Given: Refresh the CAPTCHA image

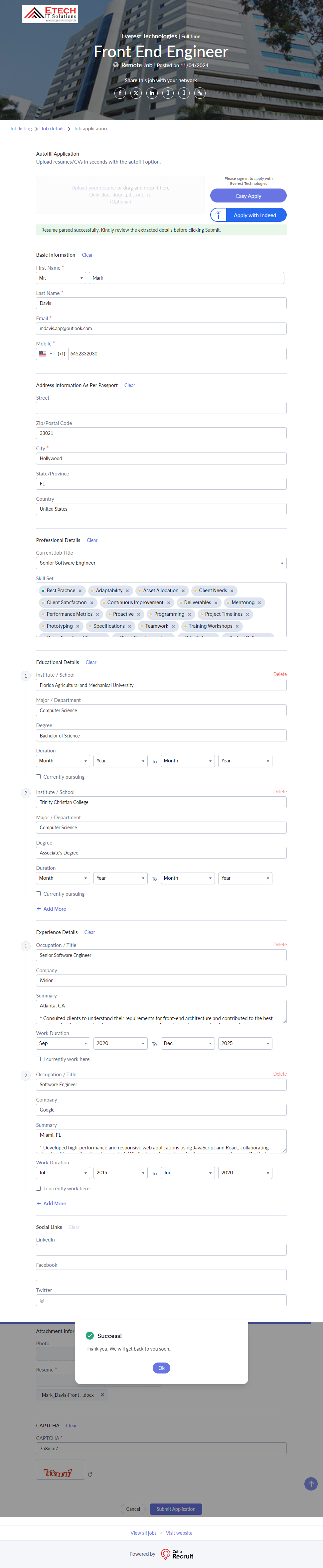Looking at the screenshot, I should pyautogui.click(x=90, y=1474).
